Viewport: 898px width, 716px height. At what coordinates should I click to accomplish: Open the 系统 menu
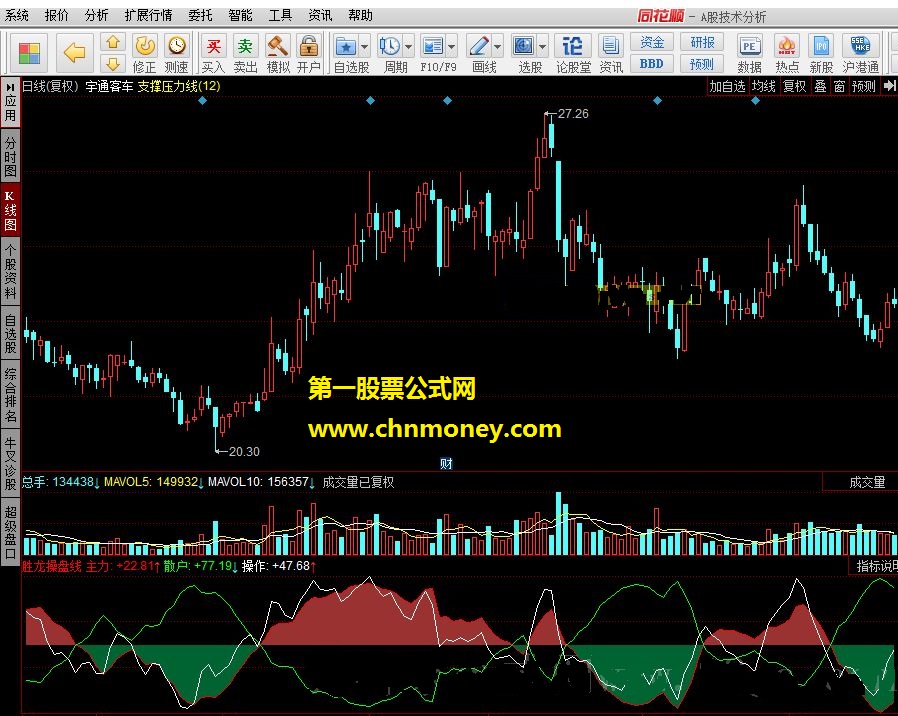click(x=17, y=15)
